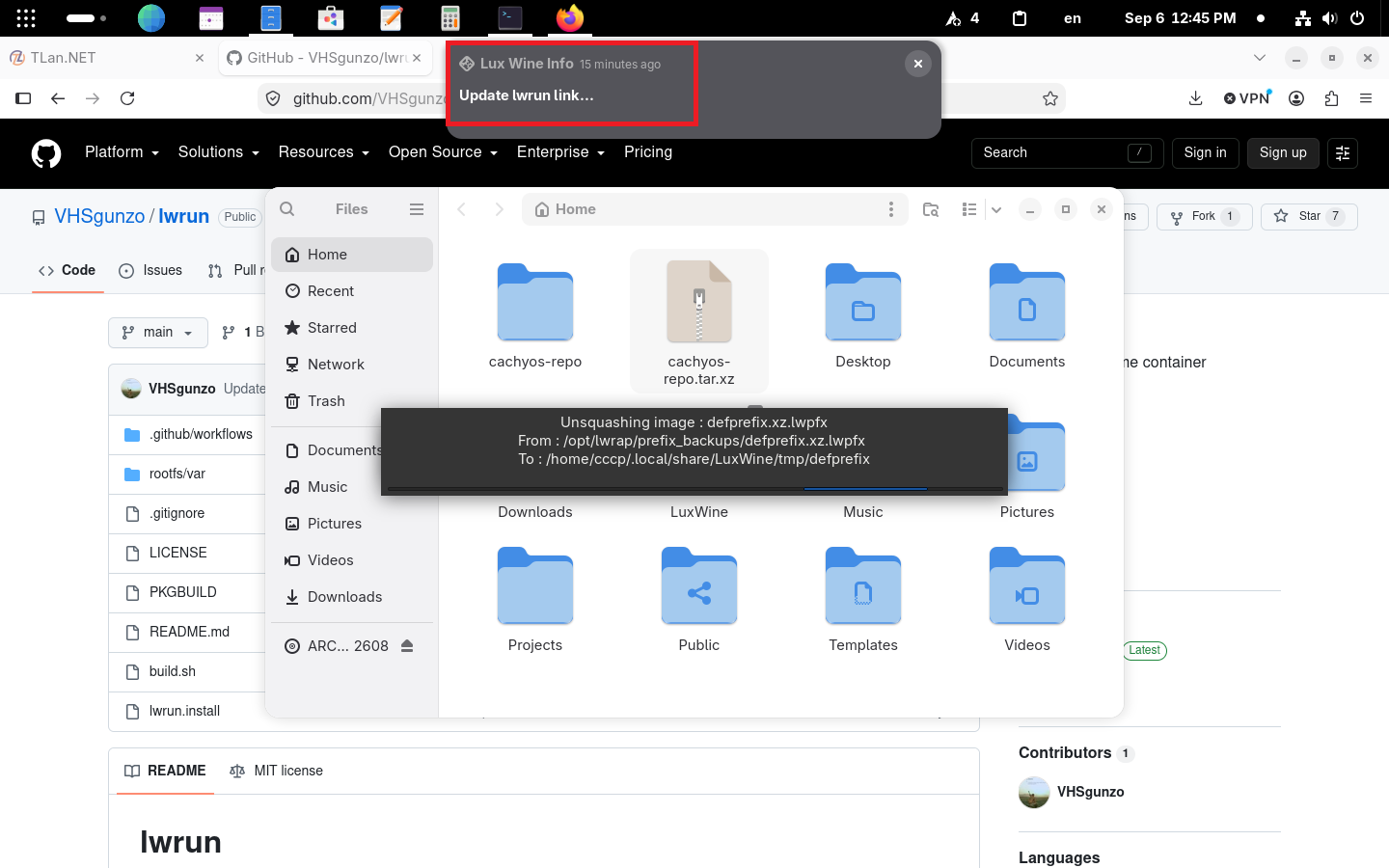Open Starred in the Files sidebar
The width and height of the screenshot is (1389, 868).
click(352, 328)
